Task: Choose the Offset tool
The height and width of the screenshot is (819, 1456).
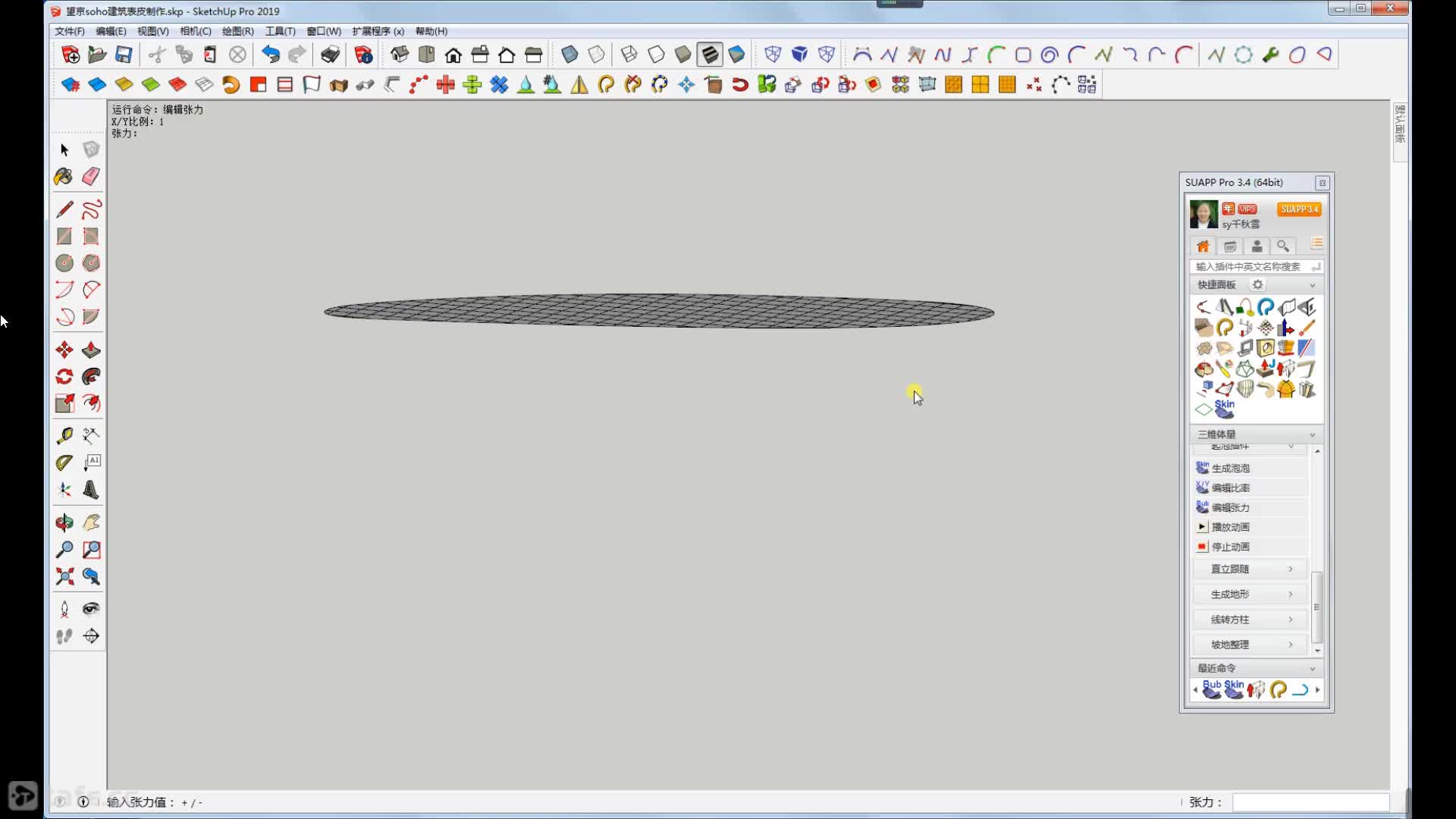Action: [x=91, y=403]
